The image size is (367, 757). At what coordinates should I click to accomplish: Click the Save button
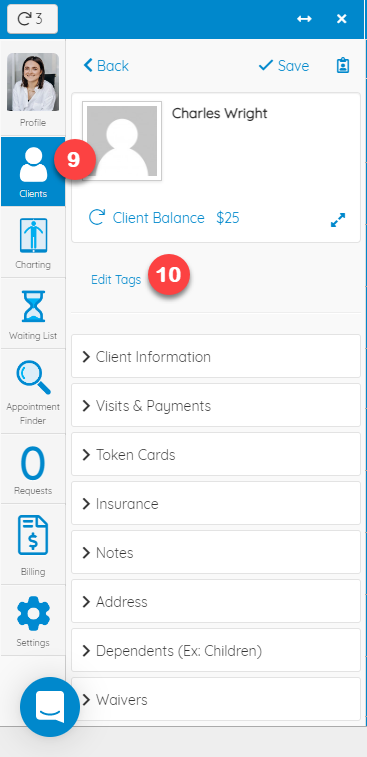284,66
